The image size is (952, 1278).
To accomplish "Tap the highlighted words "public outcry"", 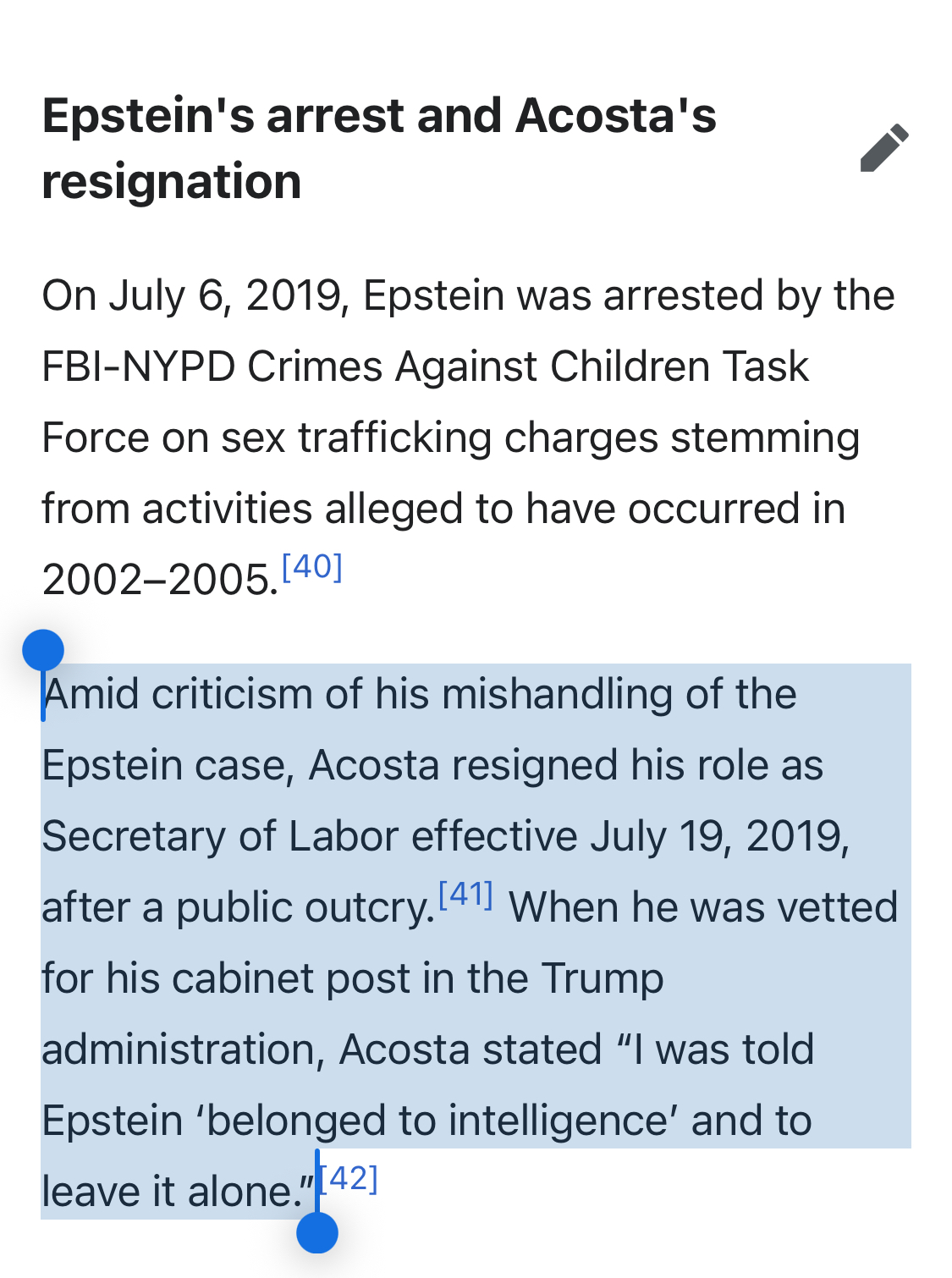I will pos(305,908).
